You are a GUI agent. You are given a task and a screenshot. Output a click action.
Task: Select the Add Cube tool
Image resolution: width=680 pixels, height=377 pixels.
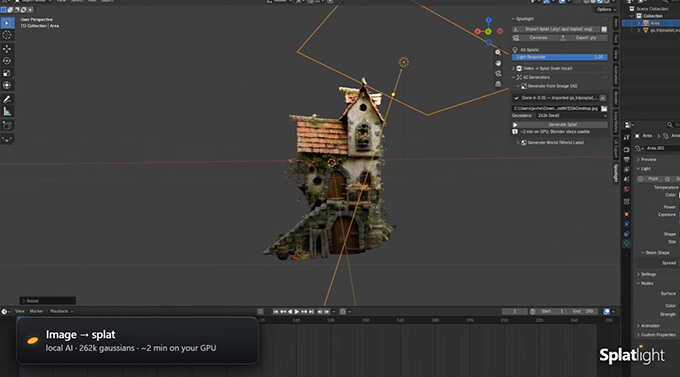tap(7, 126)
